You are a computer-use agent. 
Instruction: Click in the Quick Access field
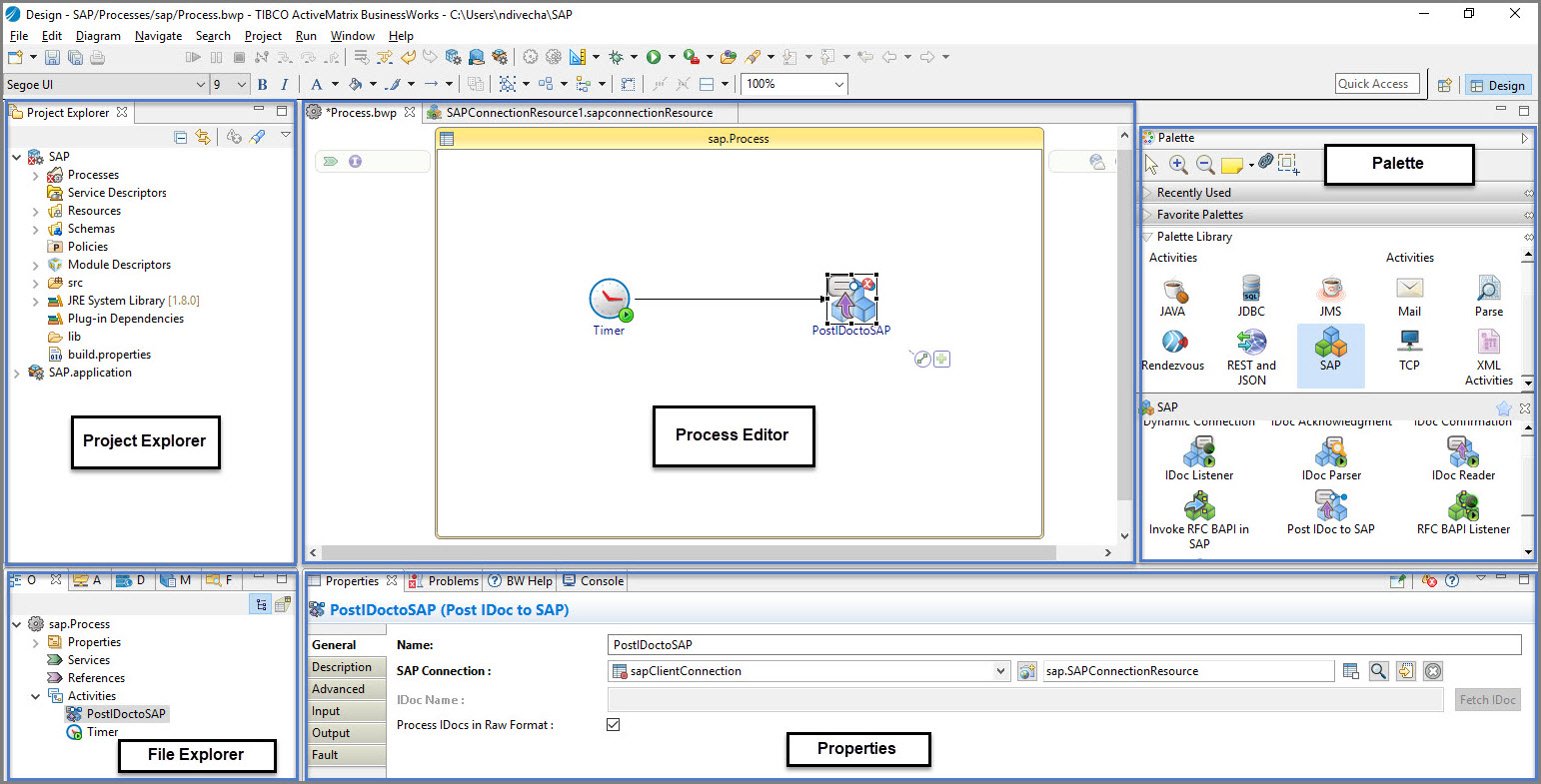click(x=1377, y=84)
